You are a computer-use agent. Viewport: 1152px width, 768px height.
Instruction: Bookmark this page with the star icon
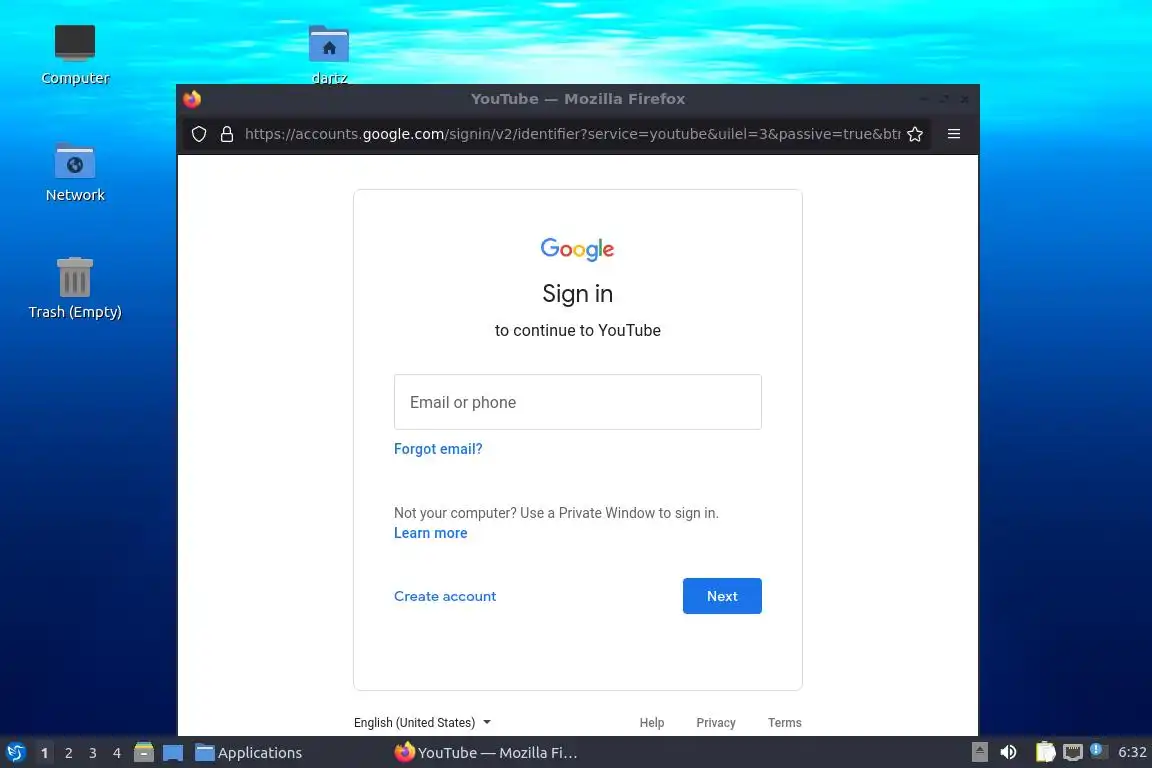click(x=915, y=134)
